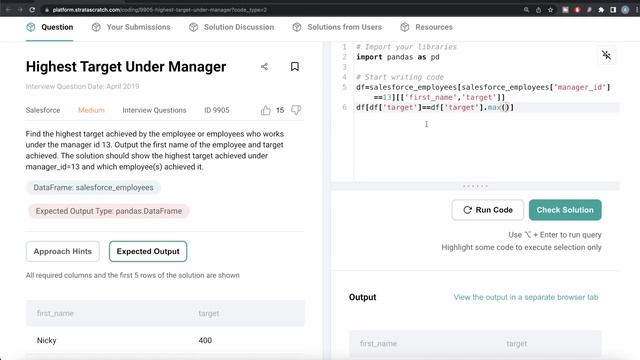Viewport: 640px width, 360px height.
Task: Click DataFrame: salesforce_employees tag
Action: (93, 188)
